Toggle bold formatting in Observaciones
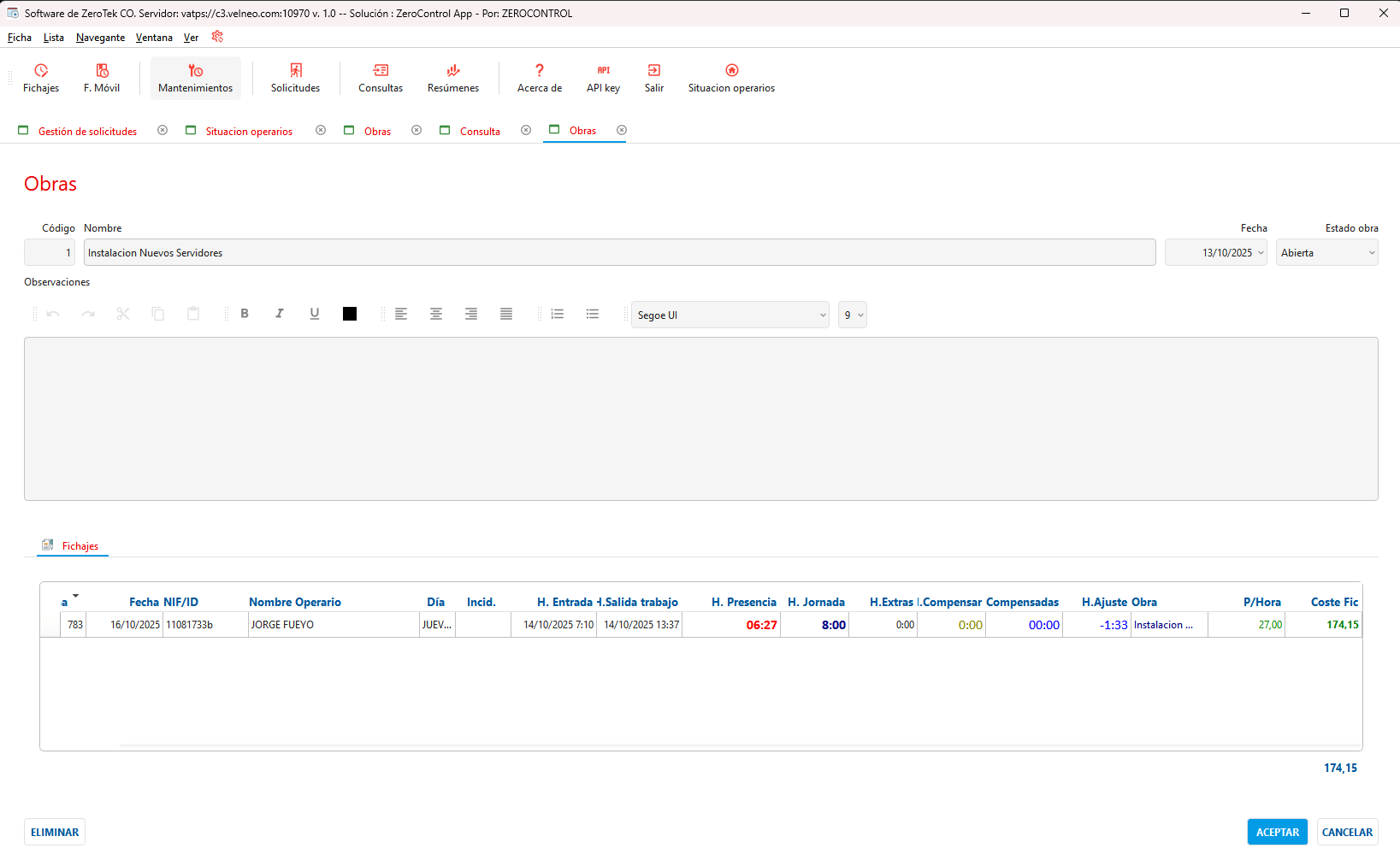This screenshot has height=860, width=1400. [245, 314]
